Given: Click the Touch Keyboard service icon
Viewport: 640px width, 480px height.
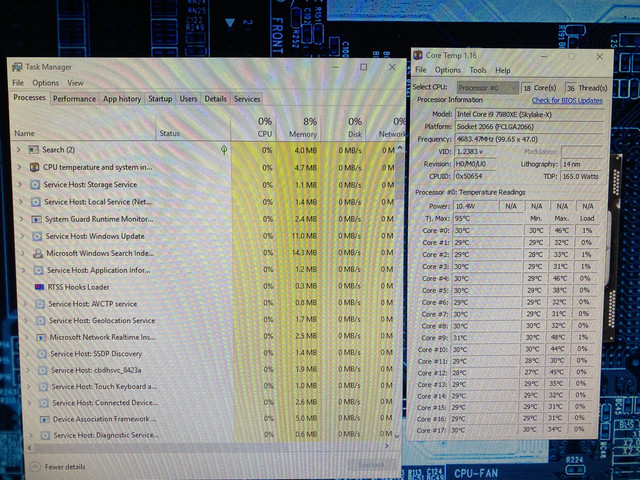Looking at the screenshot, I should [43, 387].
